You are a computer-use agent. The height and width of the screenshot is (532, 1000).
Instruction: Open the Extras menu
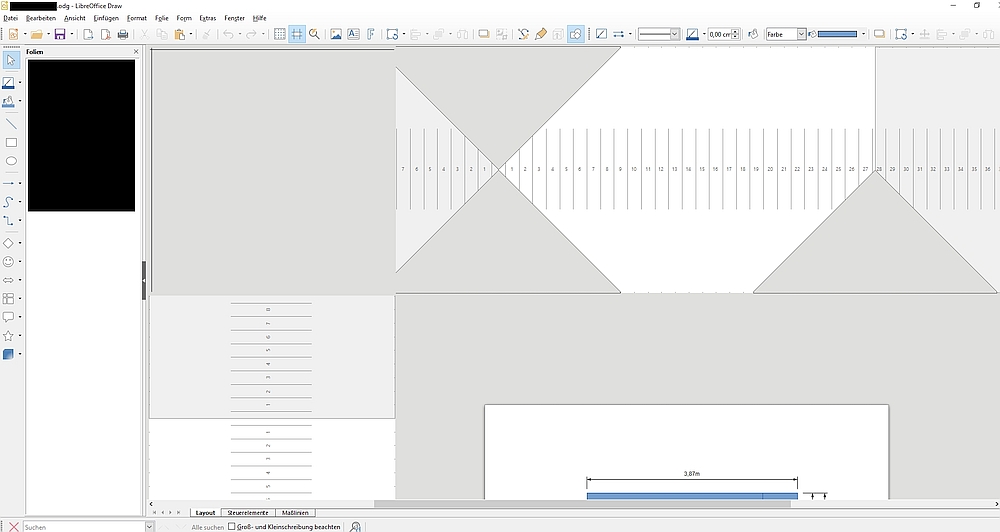tap(207, 18)
